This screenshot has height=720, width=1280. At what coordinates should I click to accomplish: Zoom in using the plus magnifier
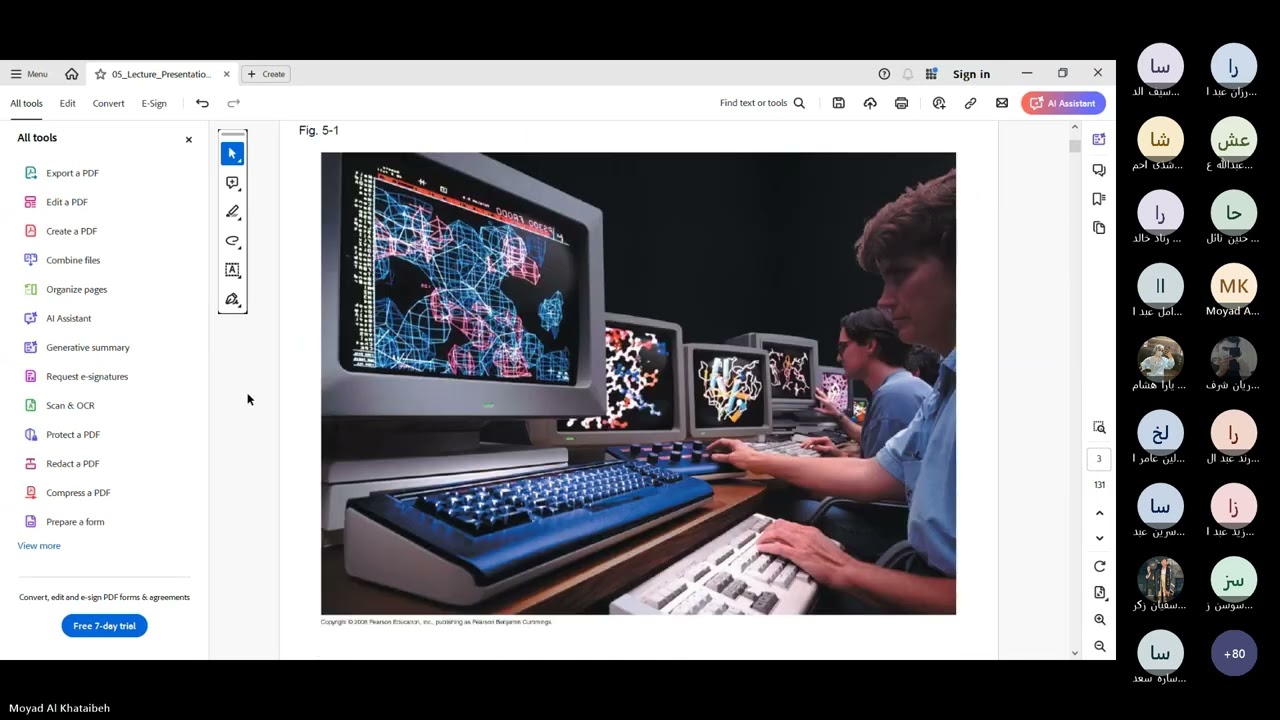(x=1099, y=620)
